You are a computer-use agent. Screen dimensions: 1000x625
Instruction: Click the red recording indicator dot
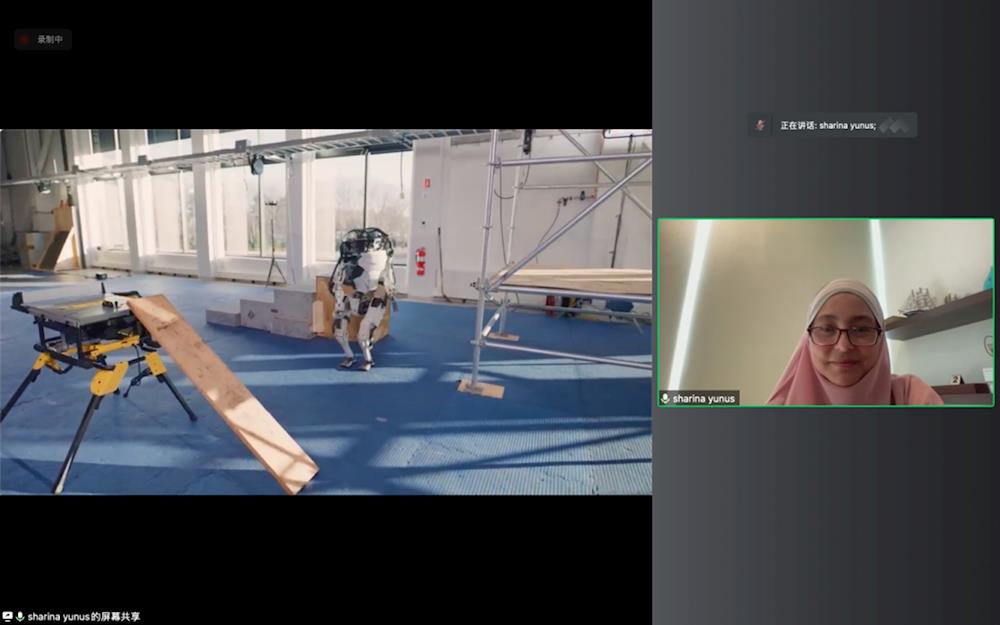tap(26, 40)
